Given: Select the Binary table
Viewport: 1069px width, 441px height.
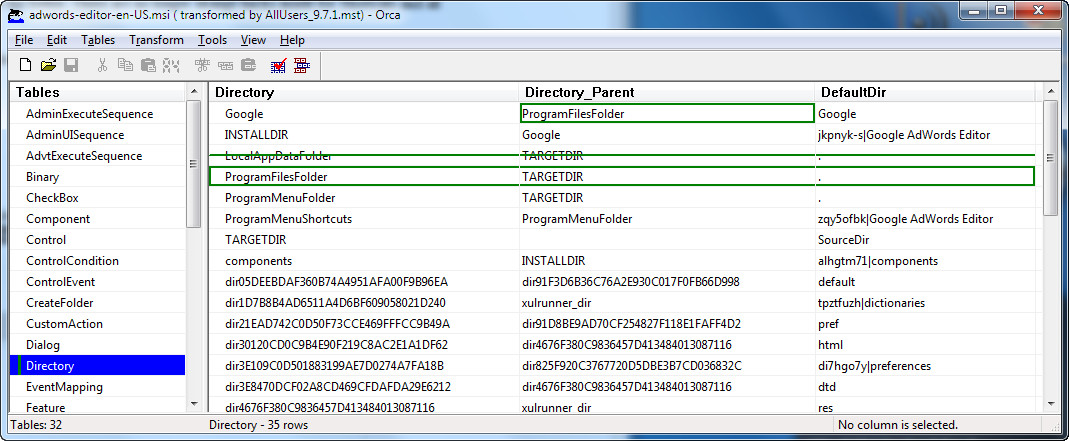Looking at the screenshot, I should coord(42,177).
